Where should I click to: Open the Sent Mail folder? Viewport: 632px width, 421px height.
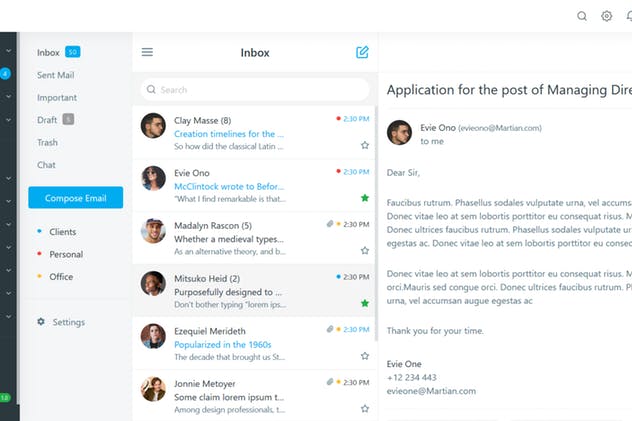[x=56, y=75]
